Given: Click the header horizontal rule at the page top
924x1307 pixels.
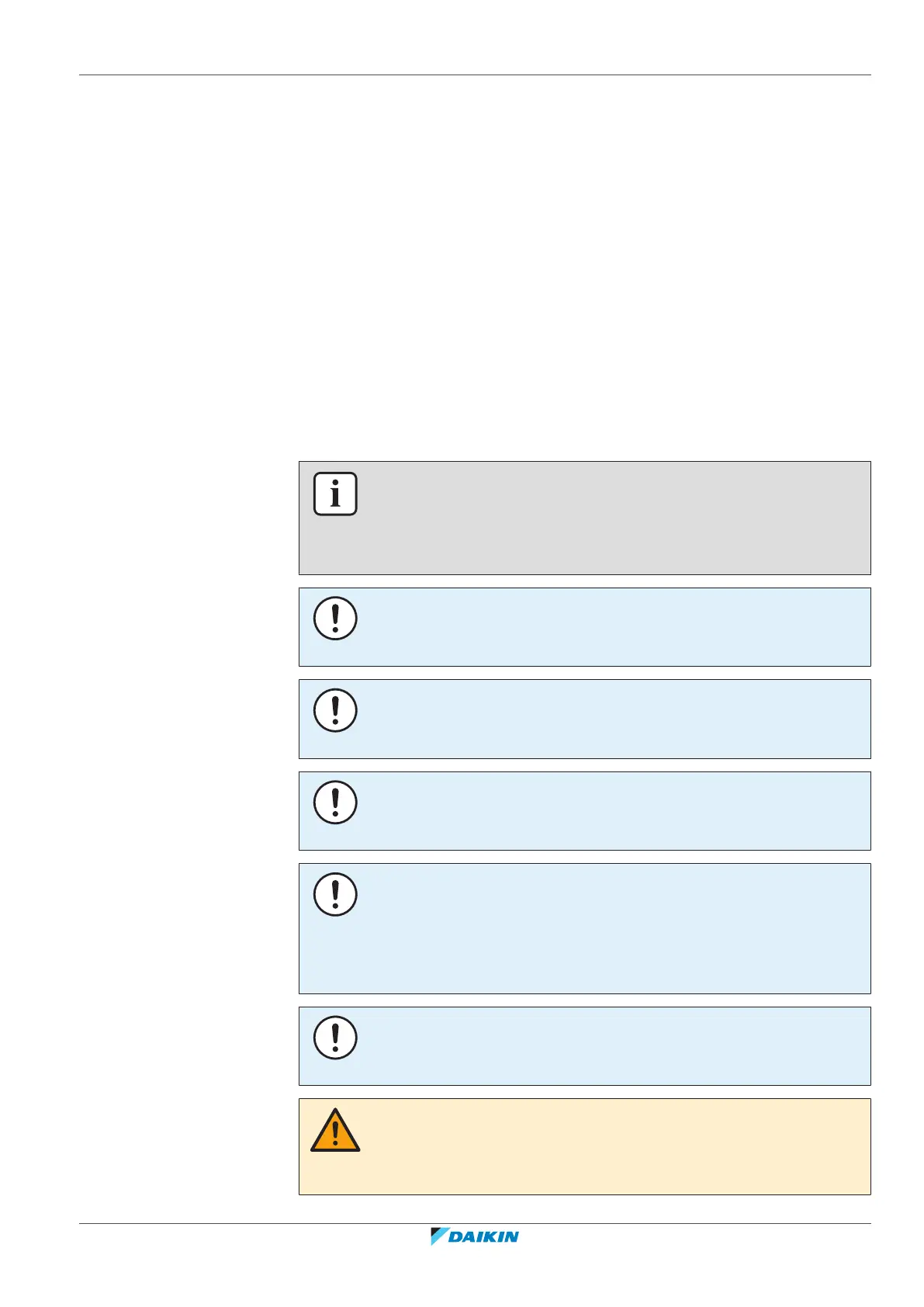Looking at the screenshot, I should 475,75.
